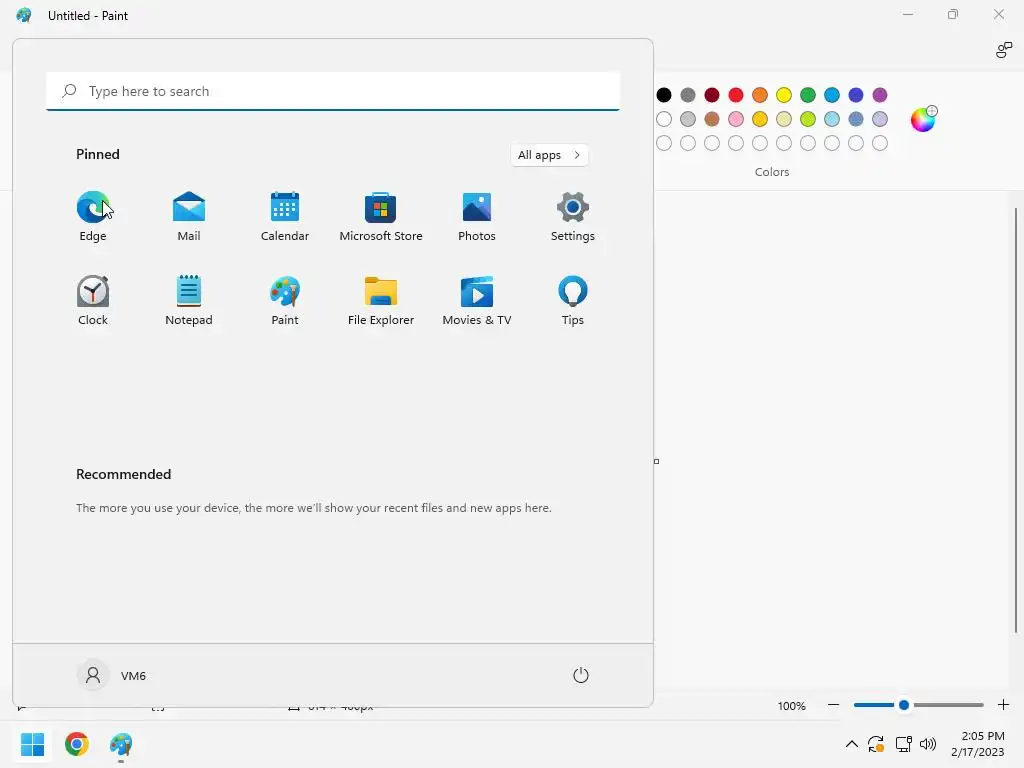The height and width of the screenshot is (768, 1024).
Task: Click the Windows Start button on taskbar
Action: [x=32, y=744]
